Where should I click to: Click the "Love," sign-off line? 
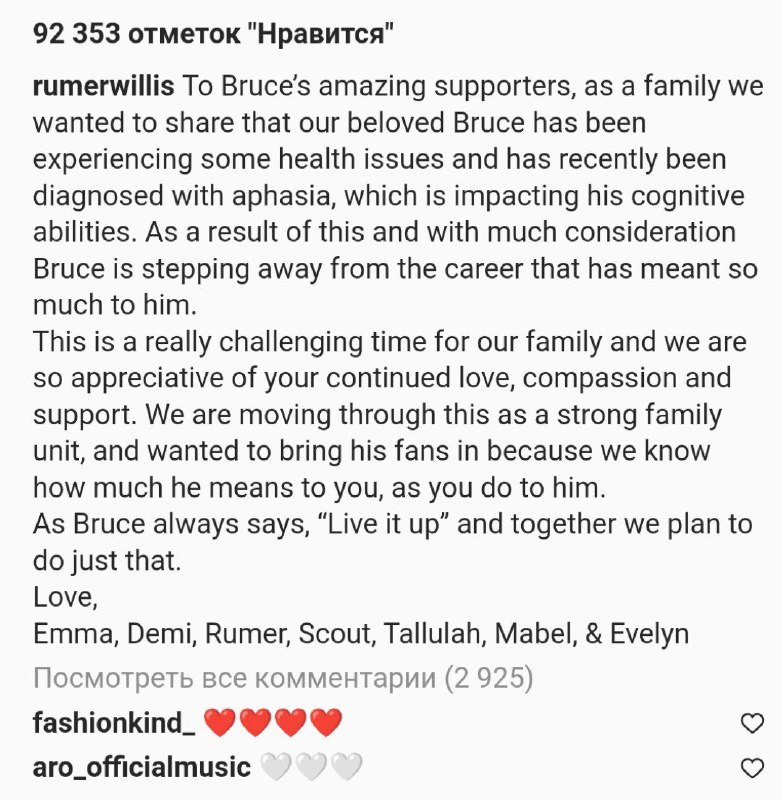(x=65, y=597)
